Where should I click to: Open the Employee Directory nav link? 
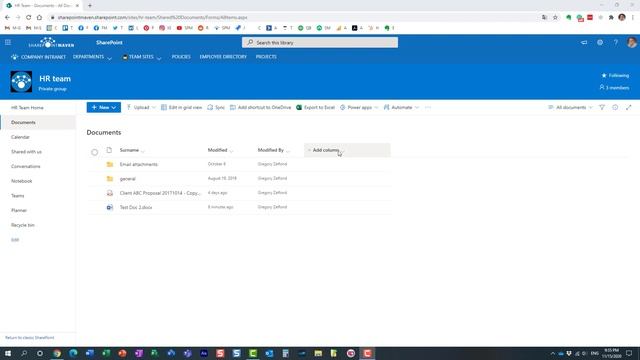pos(223,57)
